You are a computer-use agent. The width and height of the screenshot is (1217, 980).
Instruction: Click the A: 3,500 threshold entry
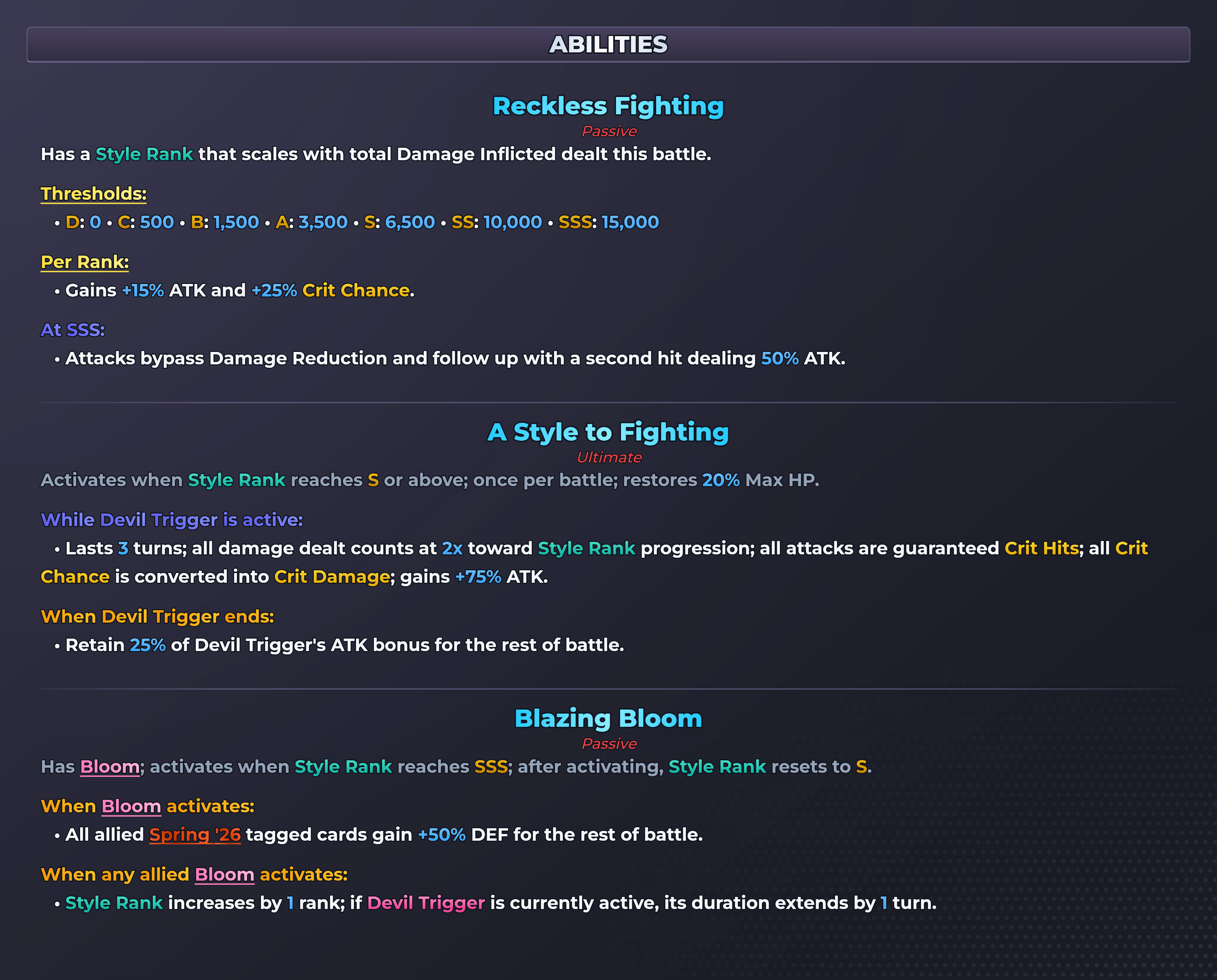(x=312, y=222)
